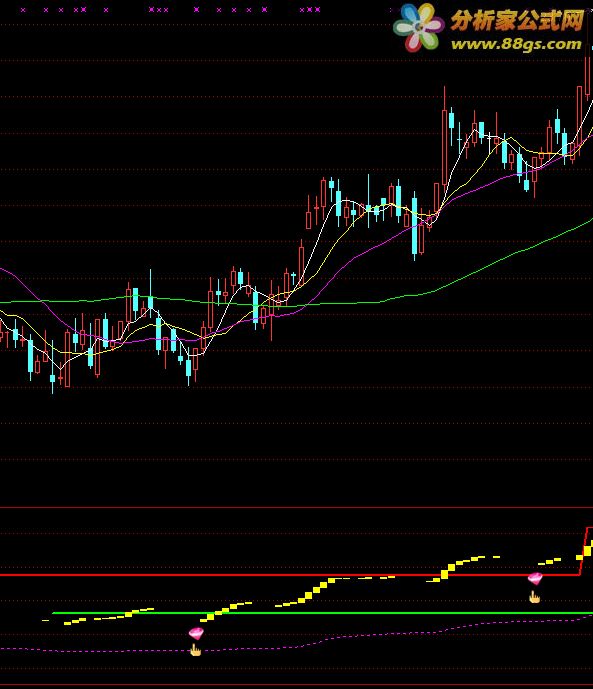Click the hand pointer under the lower pink diamond

tap(195, 650)
